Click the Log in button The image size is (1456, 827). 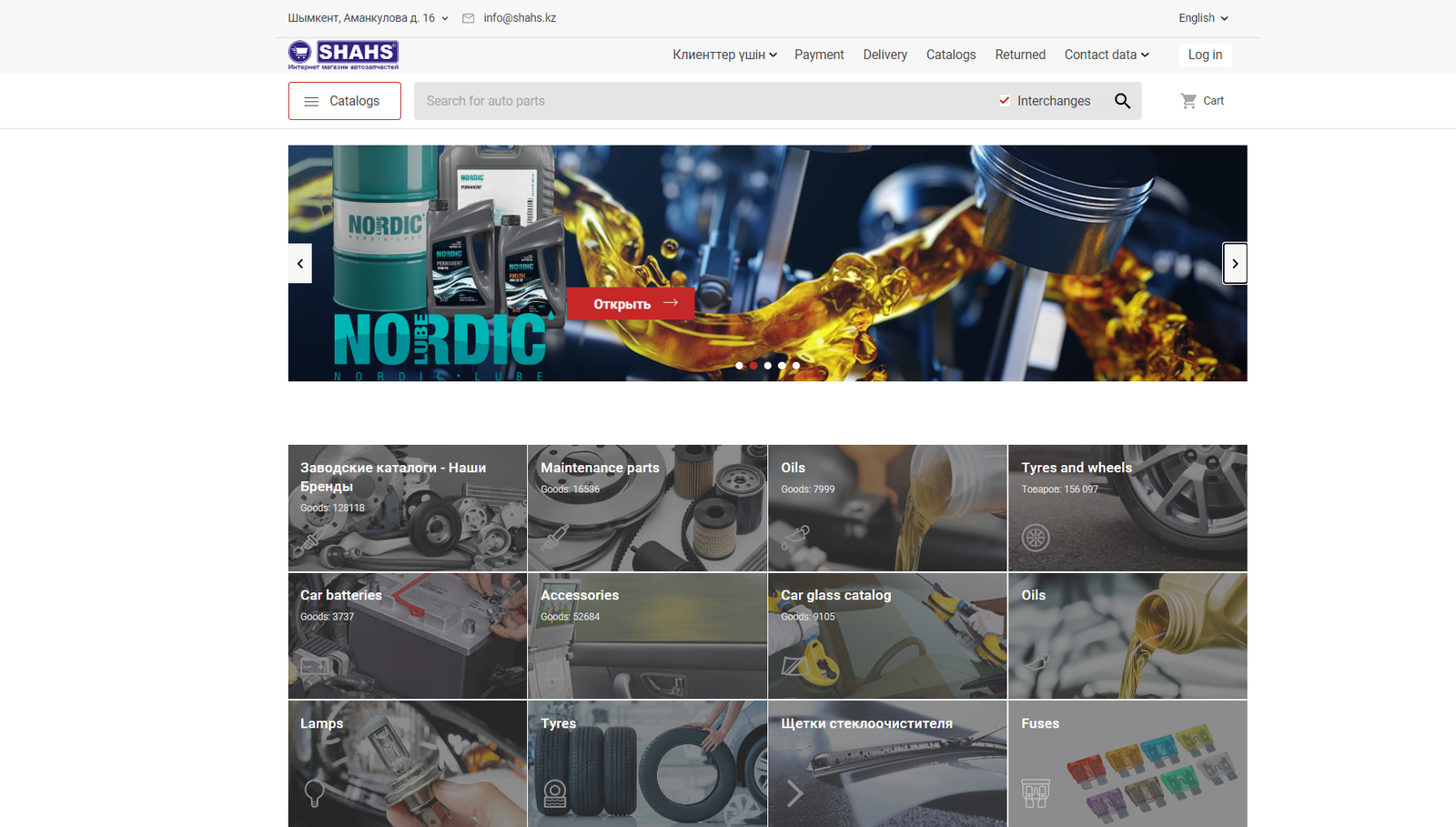pyautogui.click(x=1205, y=55)
